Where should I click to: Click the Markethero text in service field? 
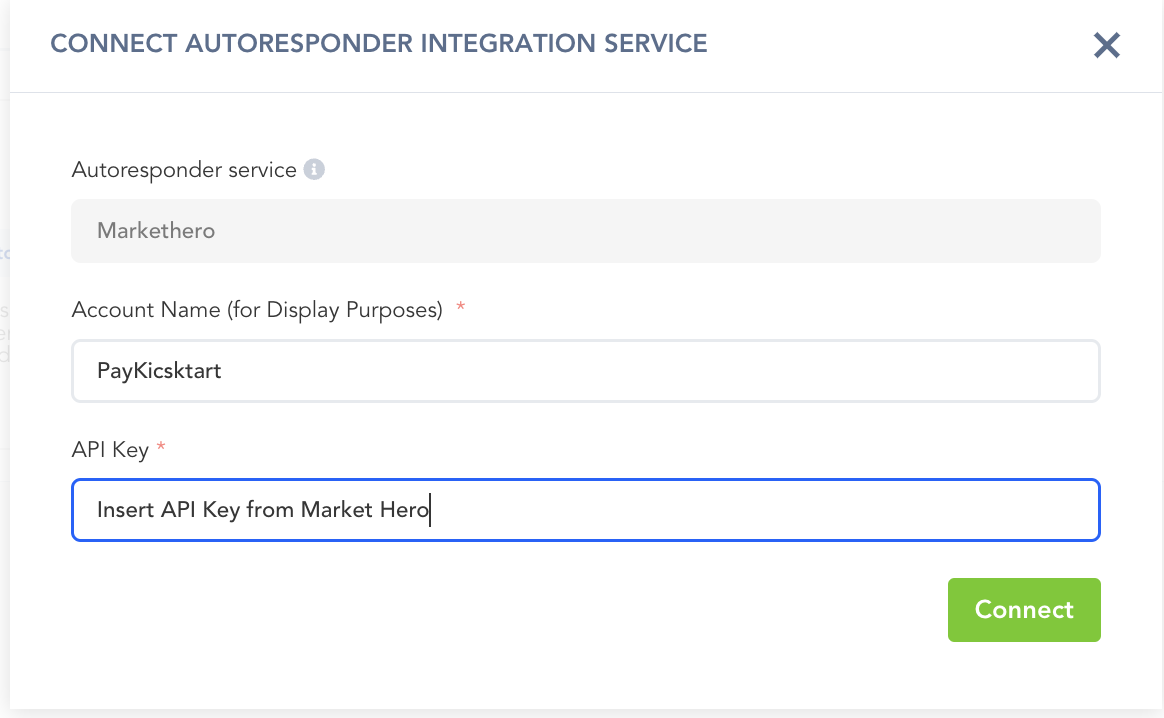[x=156, y=231]
